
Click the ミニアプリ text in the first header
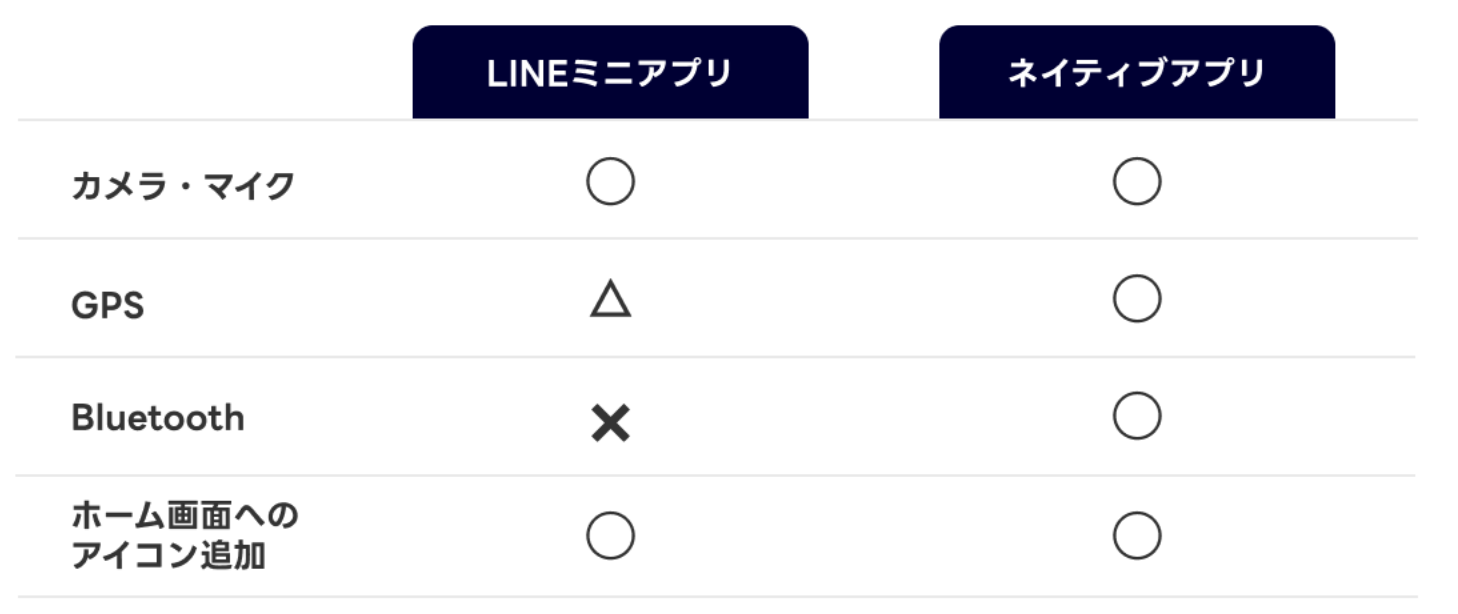click(x=650, y=74)
